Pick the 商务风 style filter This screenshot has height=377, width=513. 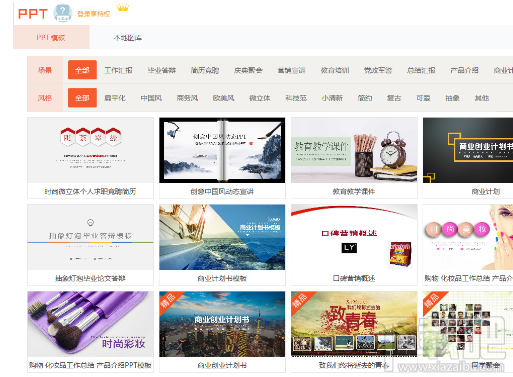tap(187, 98)
